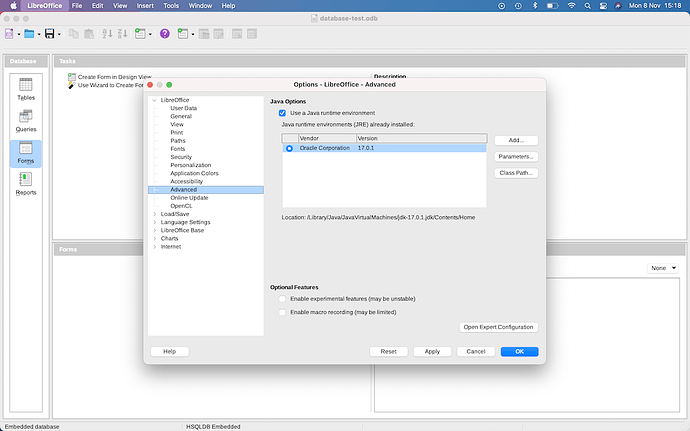Image resolution: width=690 pixels, height=431 pixels.
Task: Expand the Charts tree node
Action: pyautogui.click(x=154, y=239)
